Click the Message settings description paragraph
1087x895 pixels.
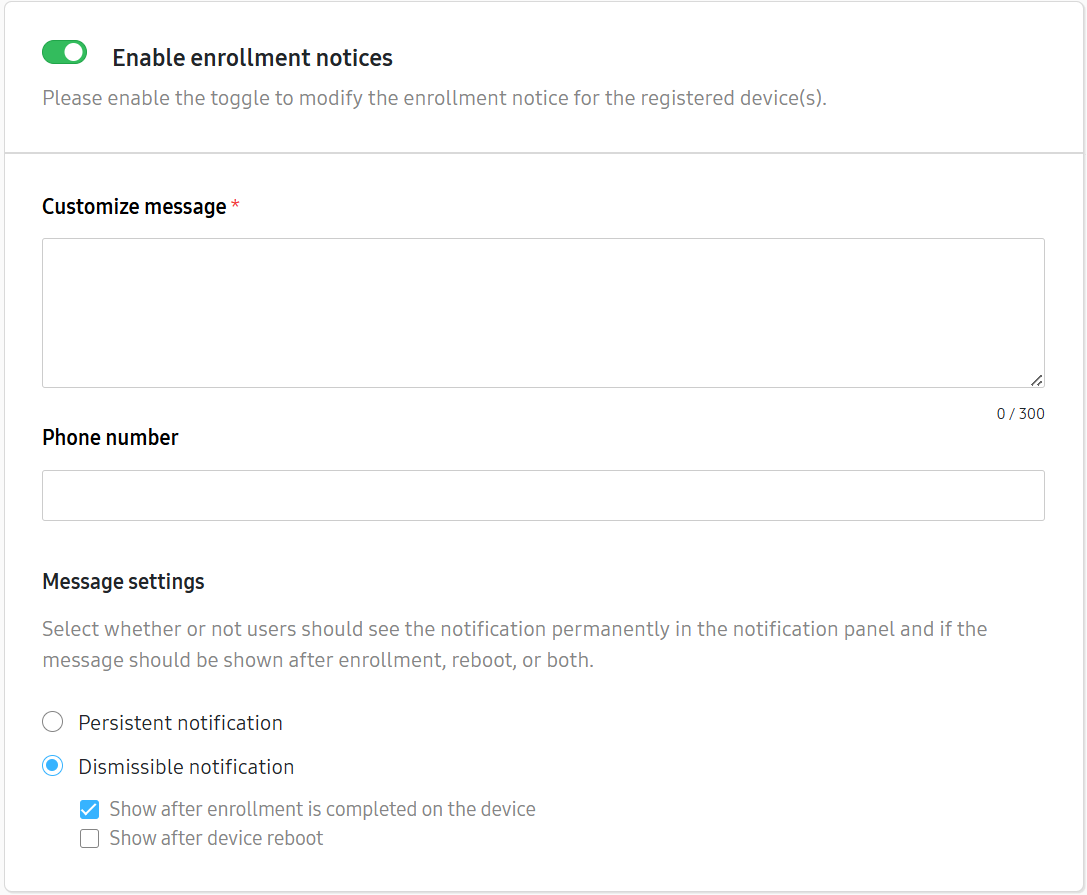[x=514, y=645]
